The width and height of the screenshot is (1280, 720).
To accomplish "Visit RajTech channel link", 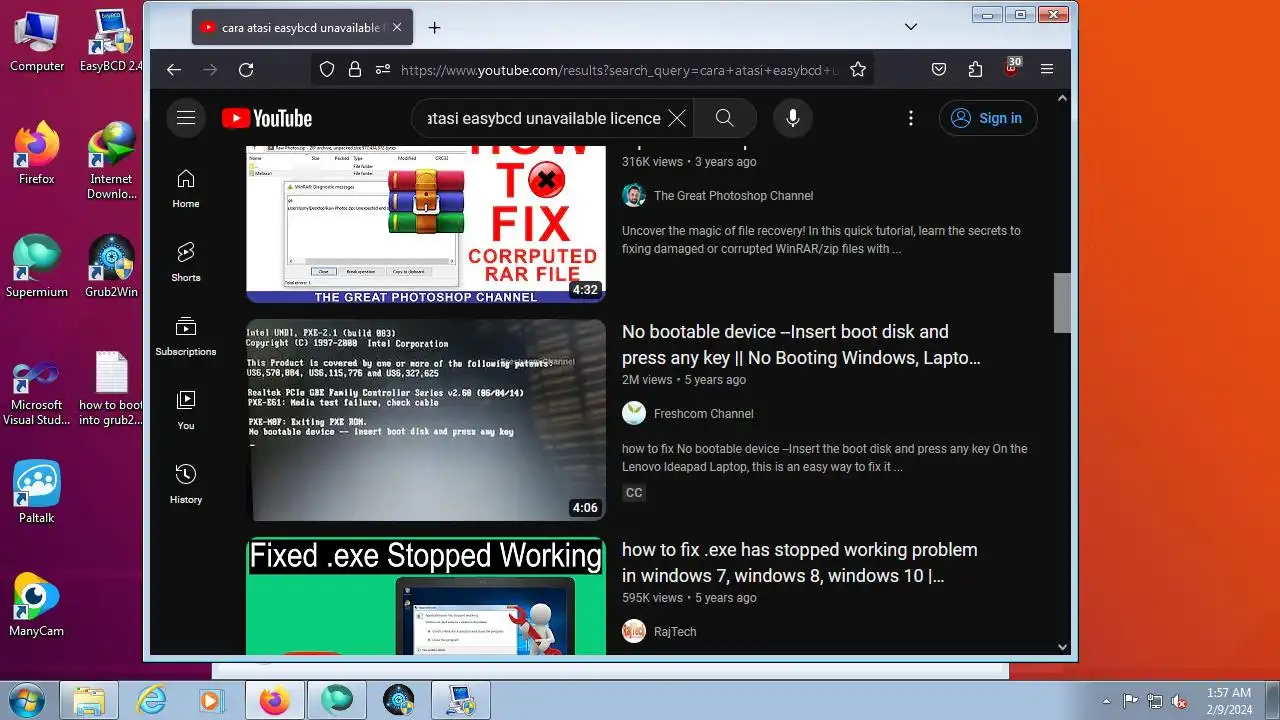I will [675, 632].
